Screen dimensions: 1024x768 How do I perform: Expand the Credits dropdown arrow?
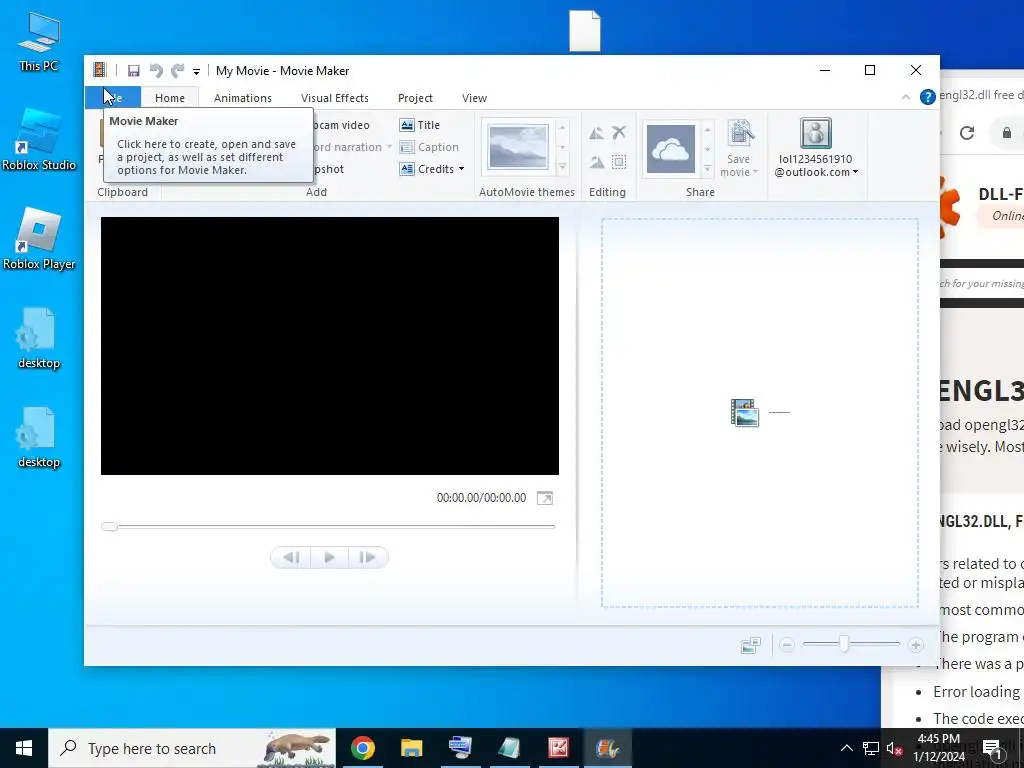click(x=462, y=169)
